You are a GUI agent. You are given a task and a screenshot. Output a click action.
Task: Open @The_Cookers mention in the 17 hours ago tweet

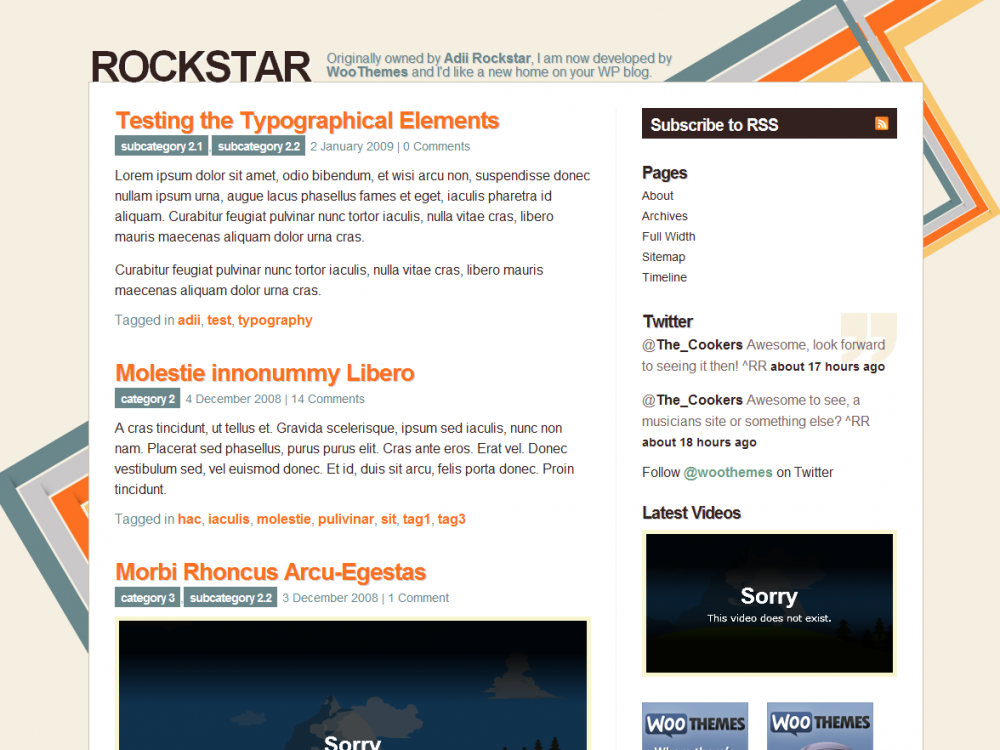coord(692,345)
